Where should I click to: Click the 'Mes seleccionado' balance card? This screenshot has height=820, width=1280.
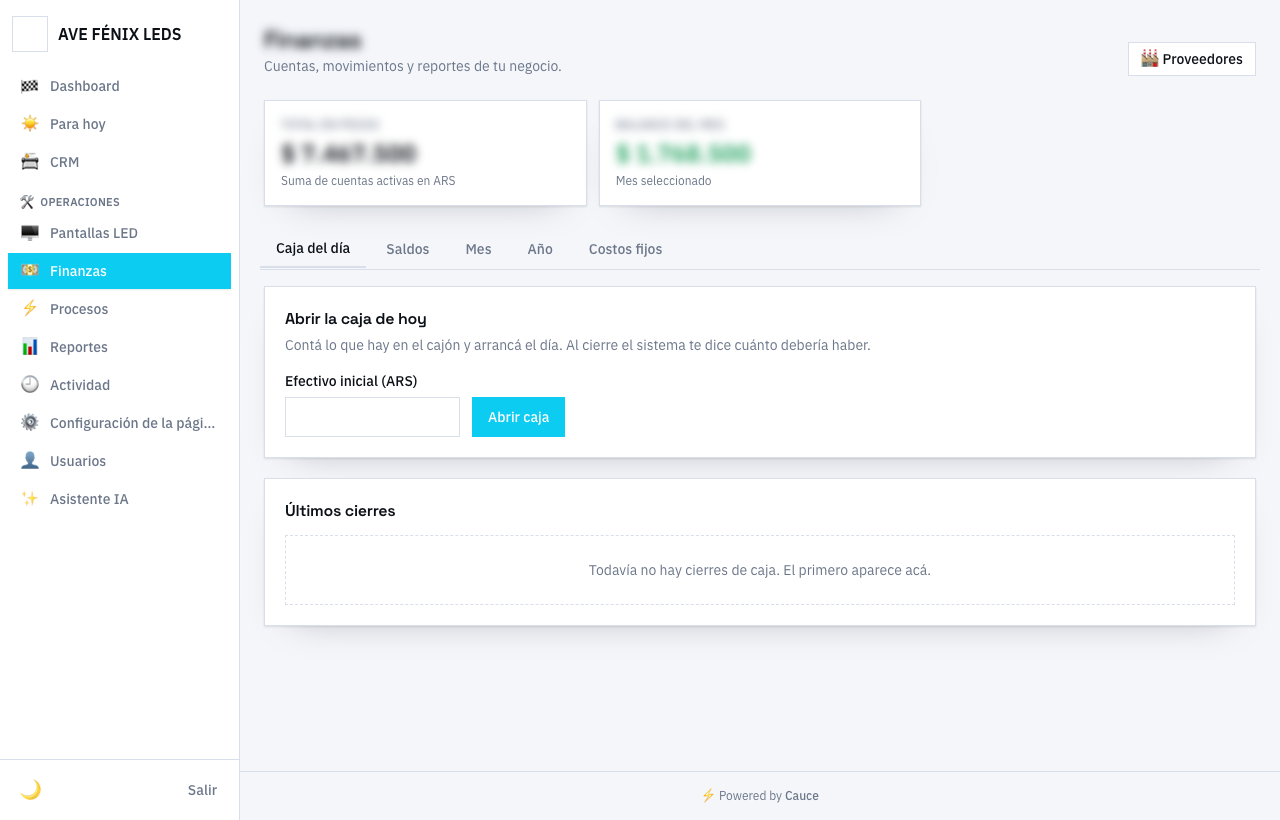(760, 153)
